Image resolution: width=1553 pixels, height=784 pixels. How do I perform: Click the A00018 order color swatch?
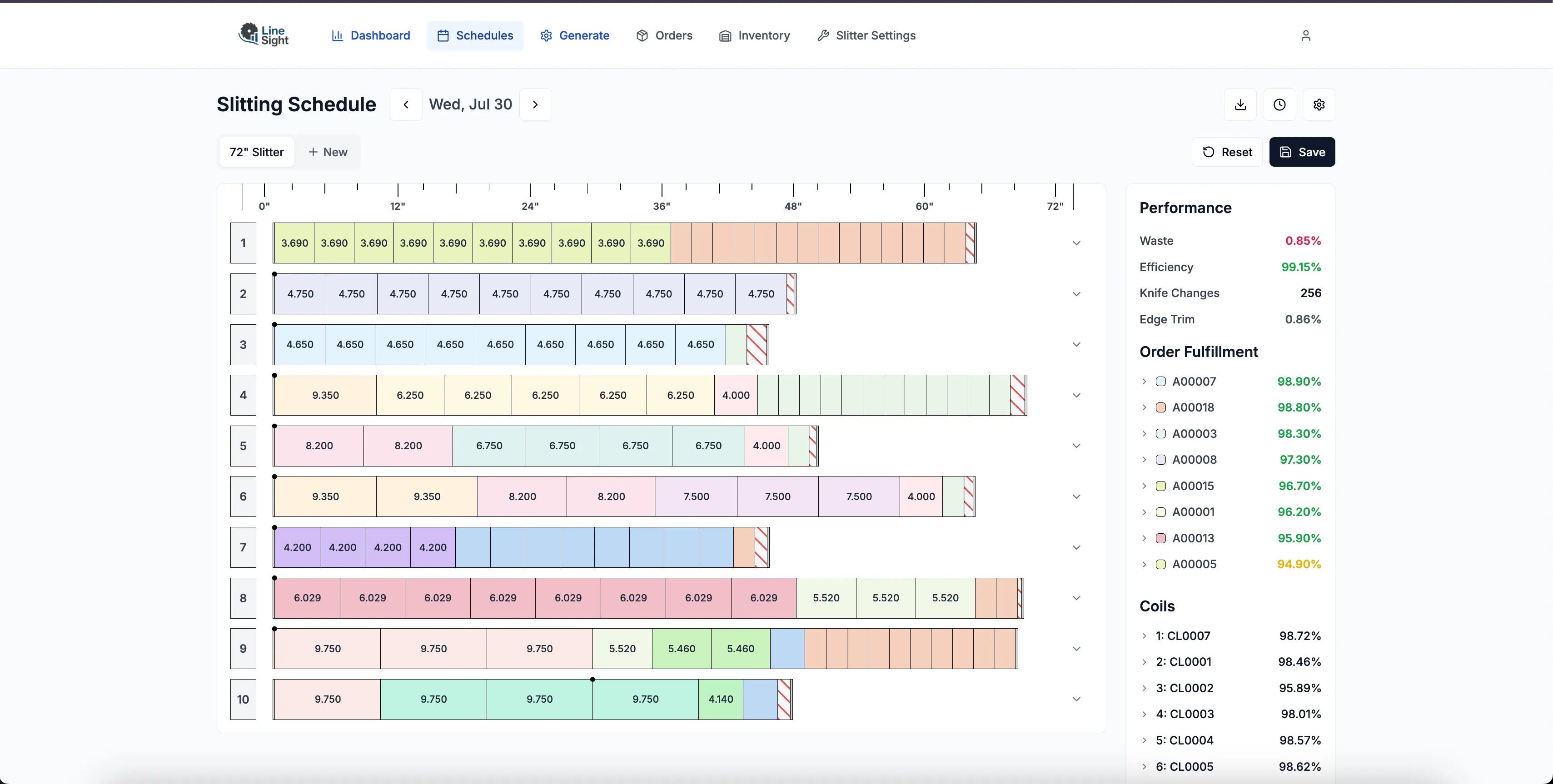(1160, 407)
